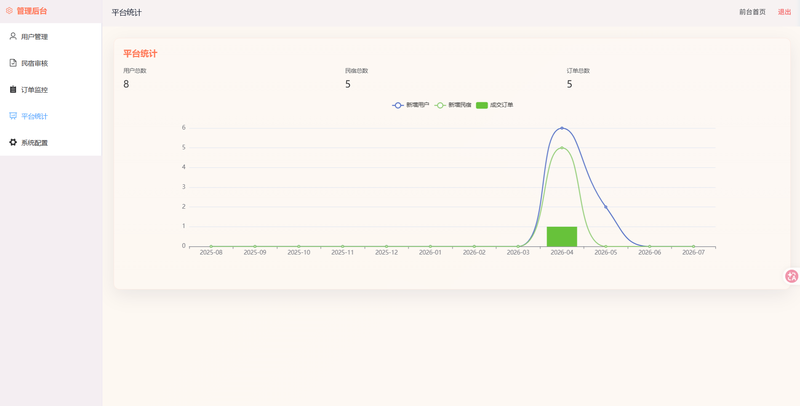This screenshot has height=406, width=800.
Task: Open 民宿审核 via its document icon
Action: click(13, 63)
